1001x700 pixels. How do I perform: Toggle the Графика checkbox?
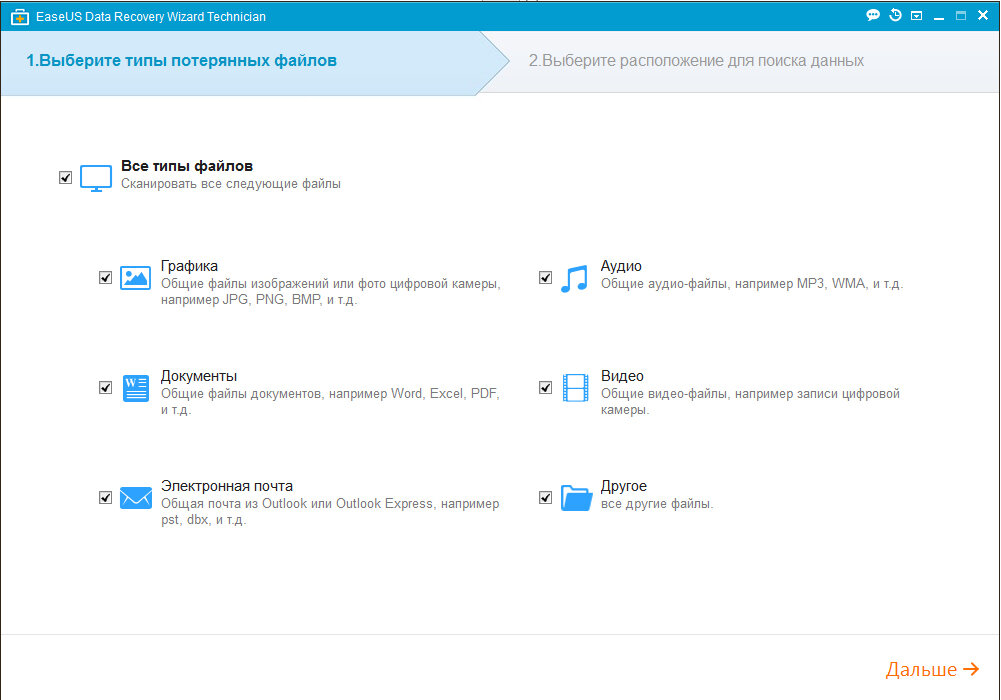click(x=105, y=278)
